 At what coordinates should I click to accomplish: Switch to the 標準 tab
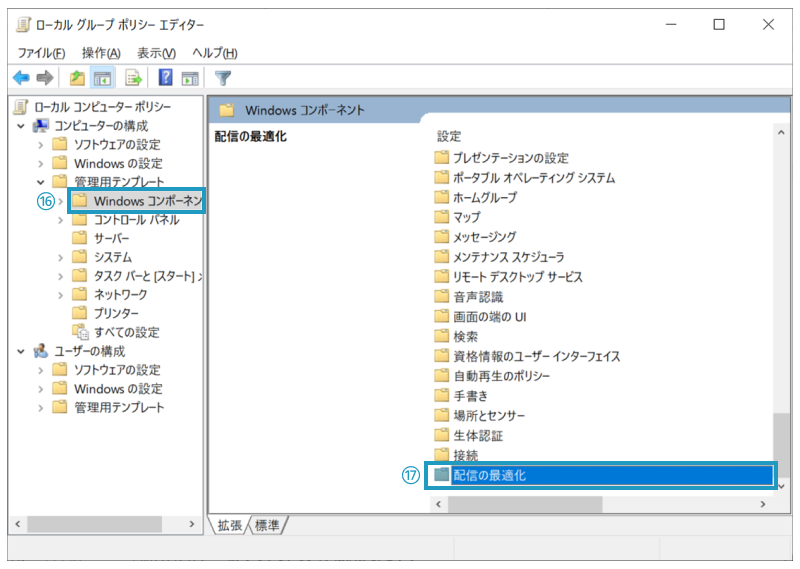tap(267, 525)
